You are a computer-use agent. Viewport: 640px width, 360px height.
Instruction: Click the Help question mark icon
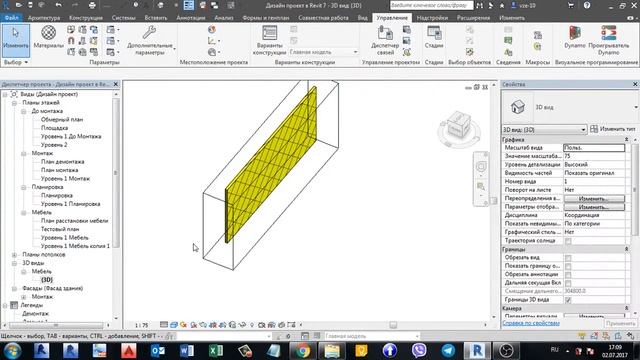click(587, 5)
